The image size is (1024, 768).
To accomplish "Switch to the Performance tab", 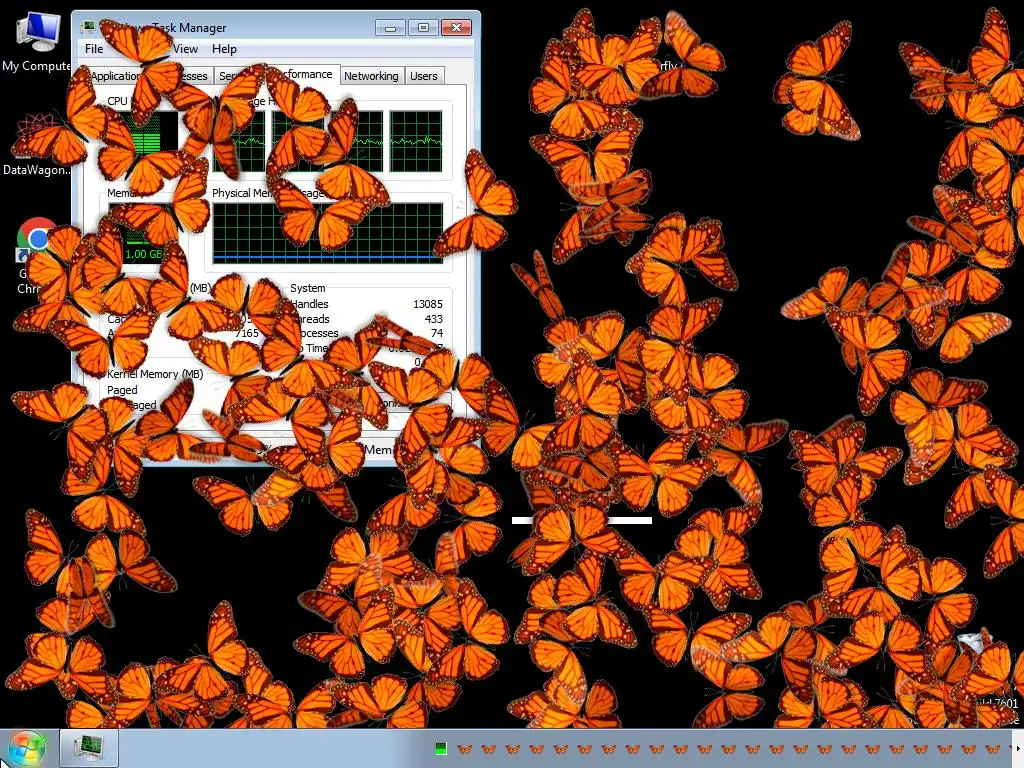I will (305, 74).
